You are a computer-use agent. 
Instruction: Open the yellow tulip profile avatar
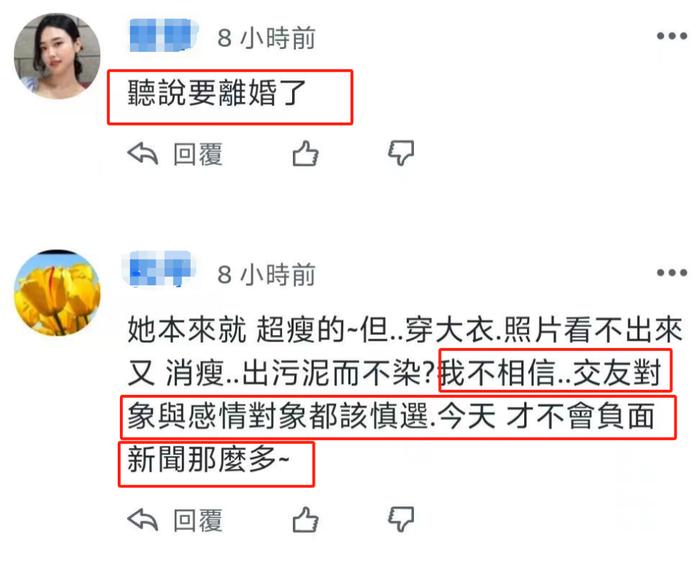(x=57, y=292)
